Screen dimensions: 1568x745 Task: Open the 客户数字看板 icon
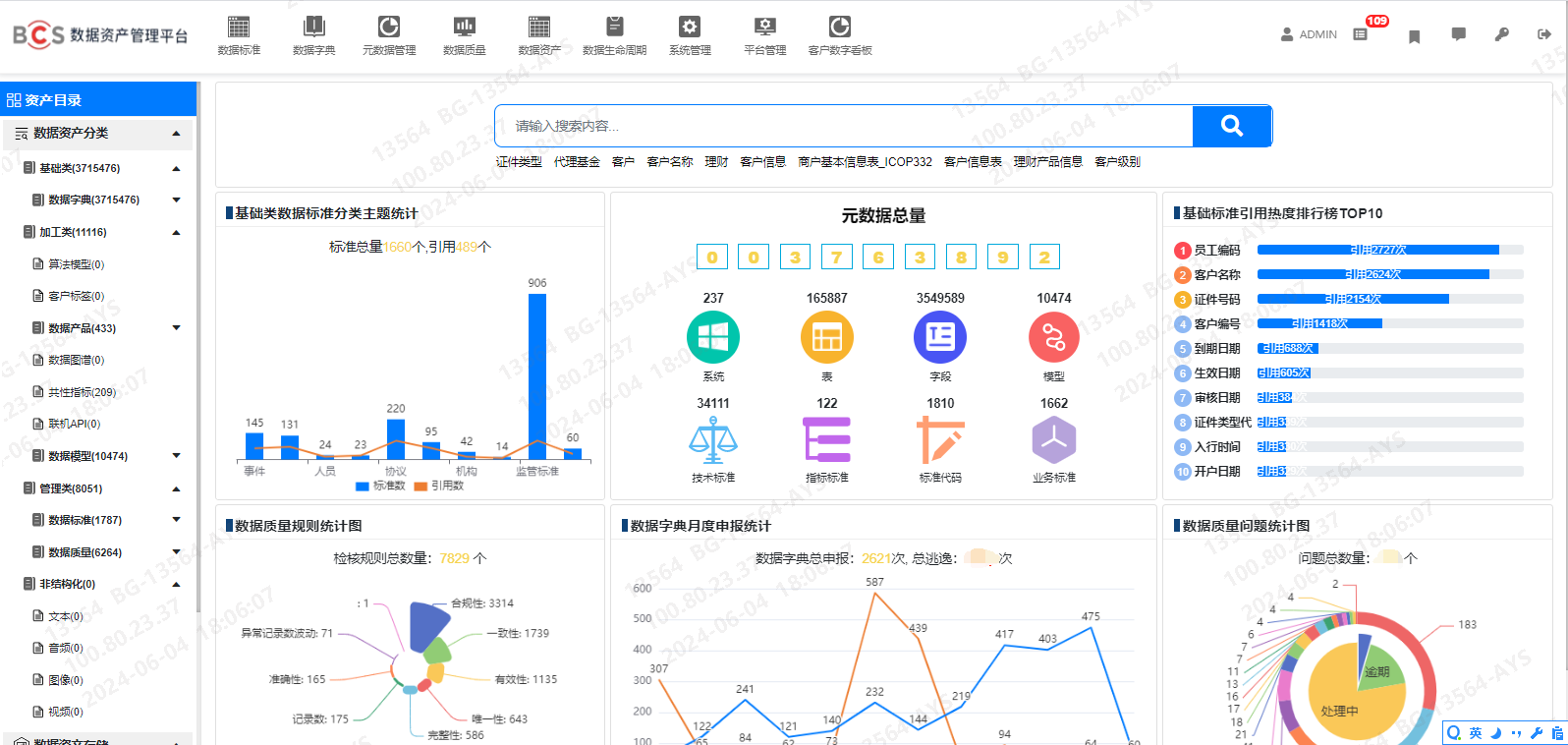840,27
